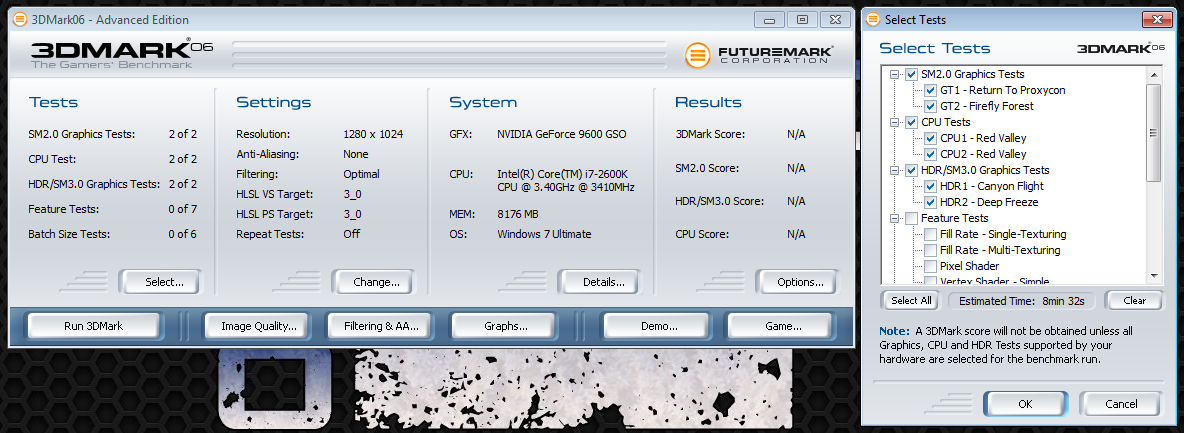Collapse HDR/SM3.0 Graphics Tests node
Viewport: 1184px width, 433px height.
(x=896, y=170)
